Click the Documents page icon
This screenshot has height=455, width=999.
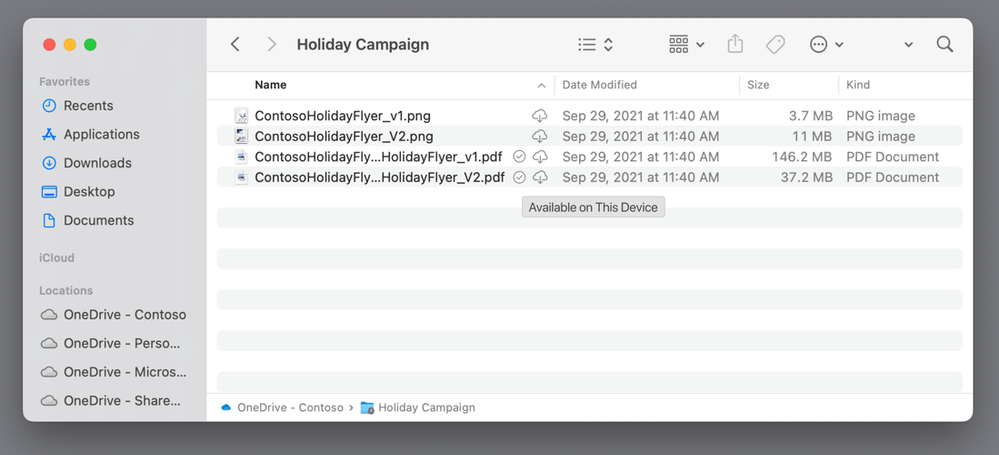(x=49, y=220)
